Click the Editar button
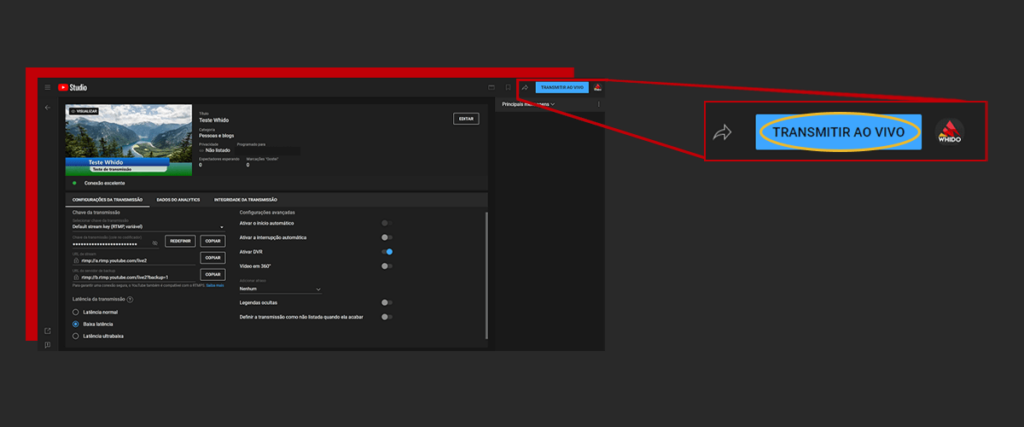This screenshot has height=427, width=1024. (465, 118)
